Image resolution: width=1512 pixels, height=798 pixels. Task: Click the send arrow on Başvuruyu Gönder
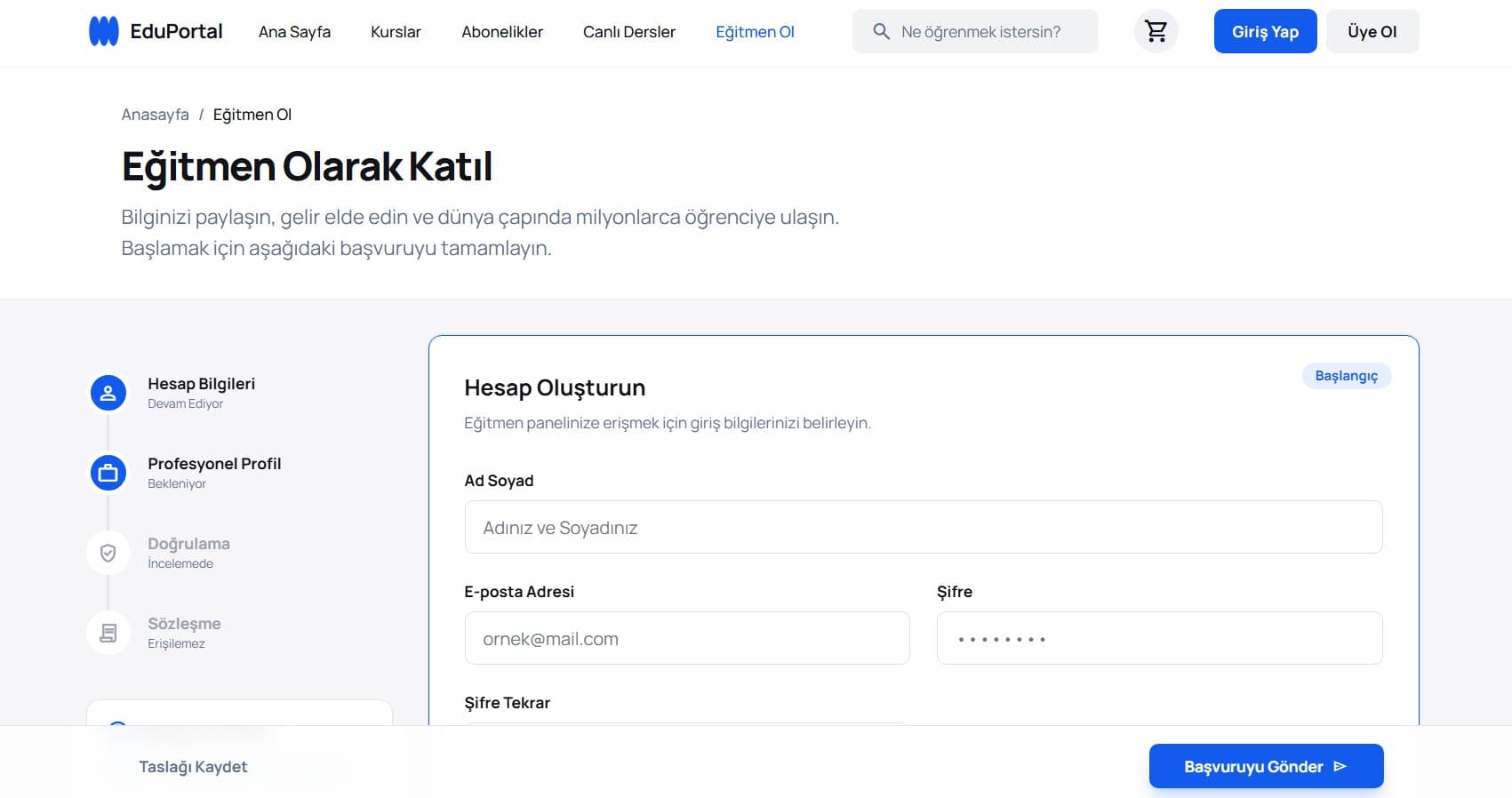pyautogui.click(x=1340, y=766)
